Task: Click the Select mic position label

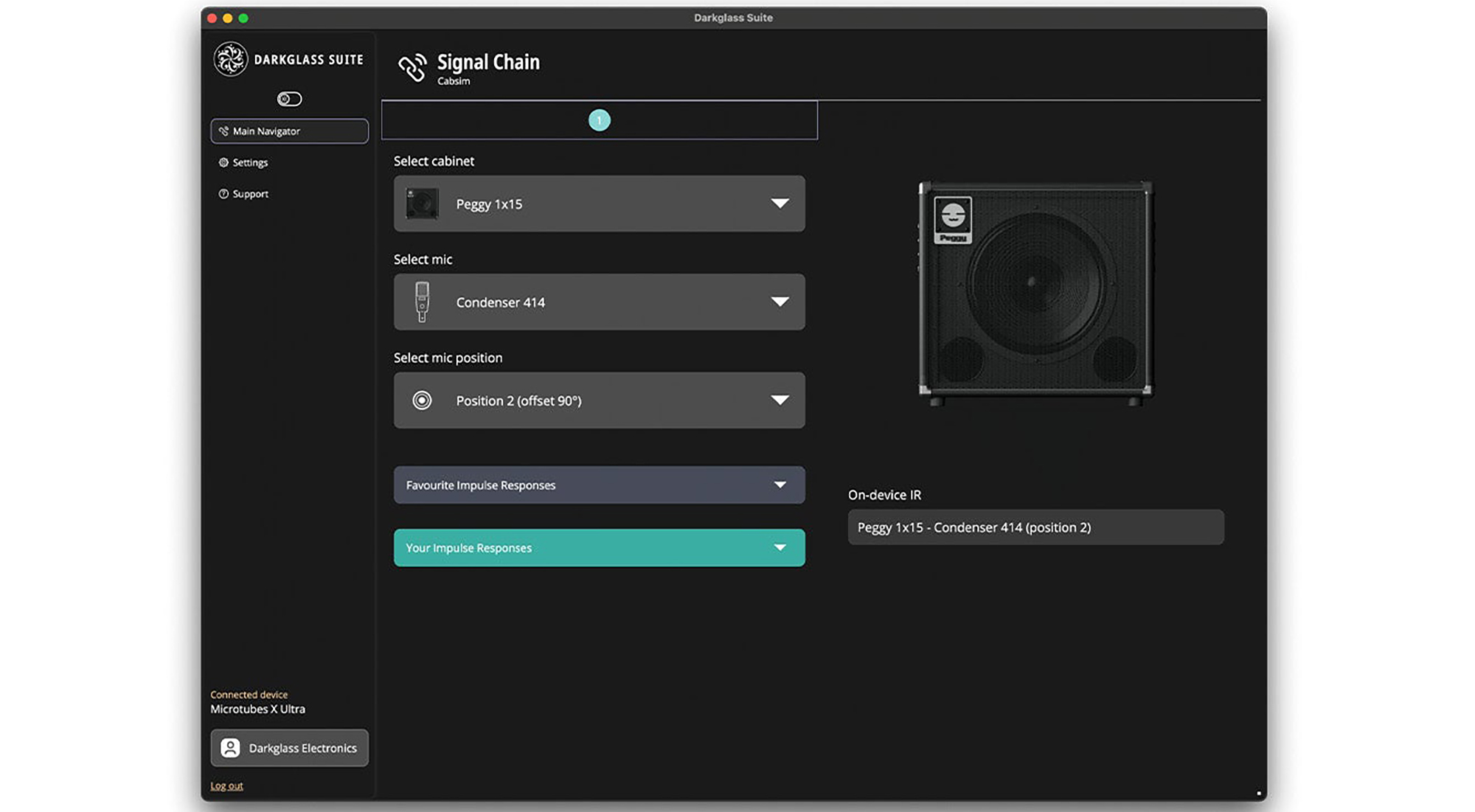Action: pyautogui.click(x=448, y=358)
